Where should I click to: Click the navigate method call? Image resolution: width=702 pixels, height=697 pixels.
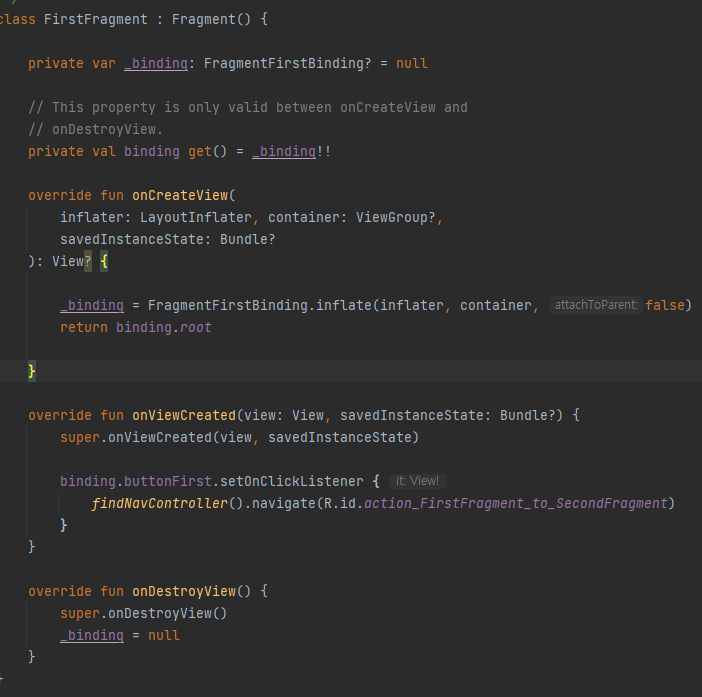coord(283,504)
